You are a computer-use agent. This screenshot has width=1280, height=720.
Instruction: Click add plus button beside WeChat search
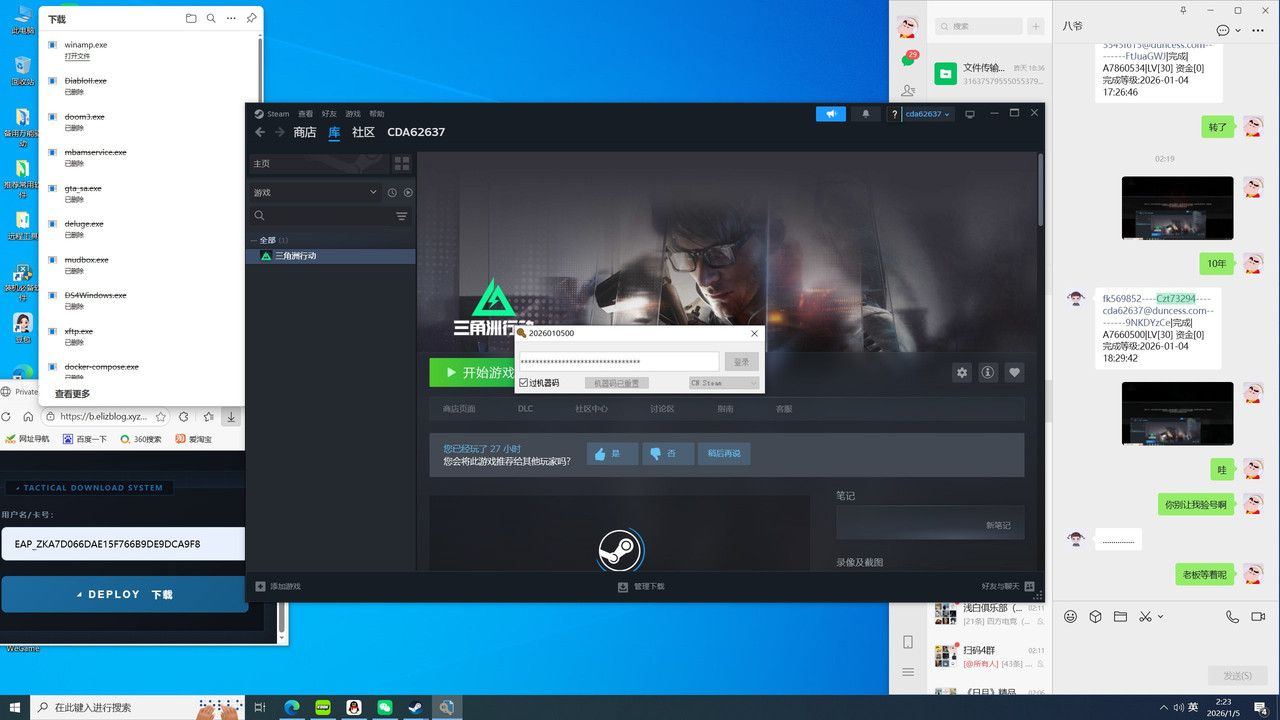[x=1036, y=26]
